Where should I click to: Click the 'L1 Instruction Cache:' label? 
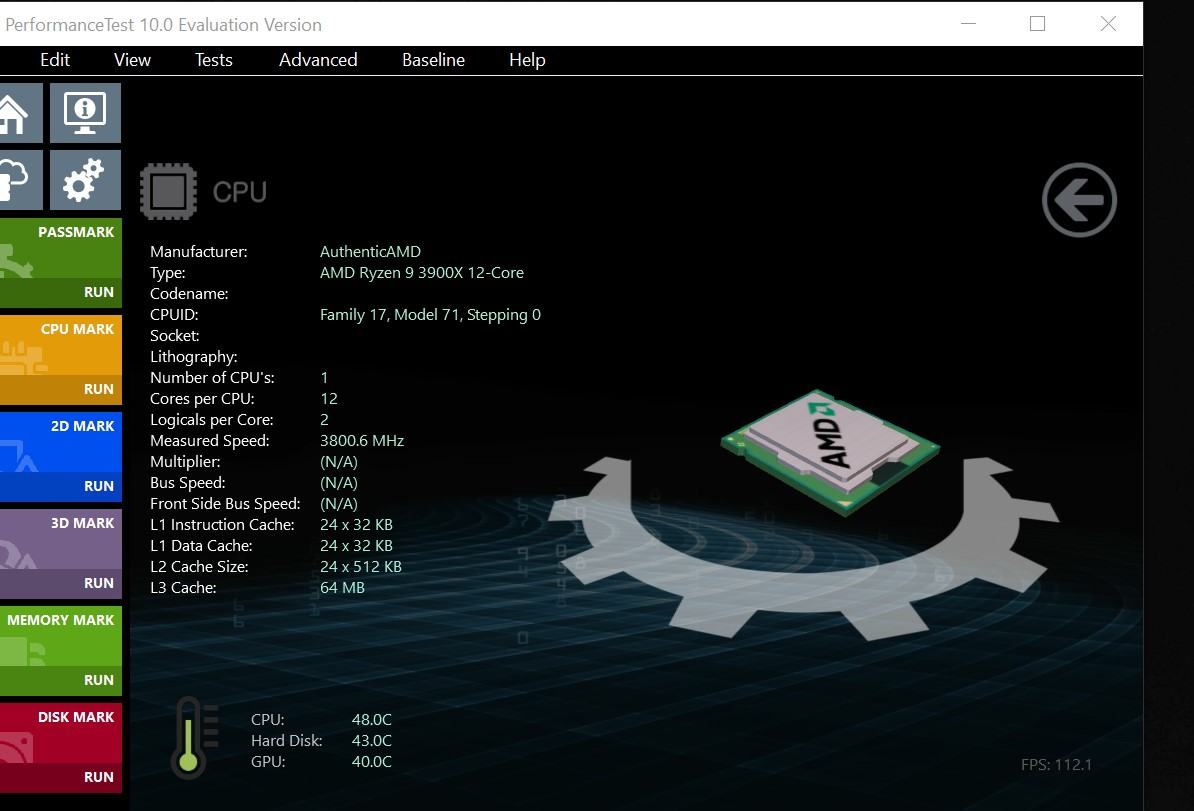pyautogui.click(x=222, y=525)
